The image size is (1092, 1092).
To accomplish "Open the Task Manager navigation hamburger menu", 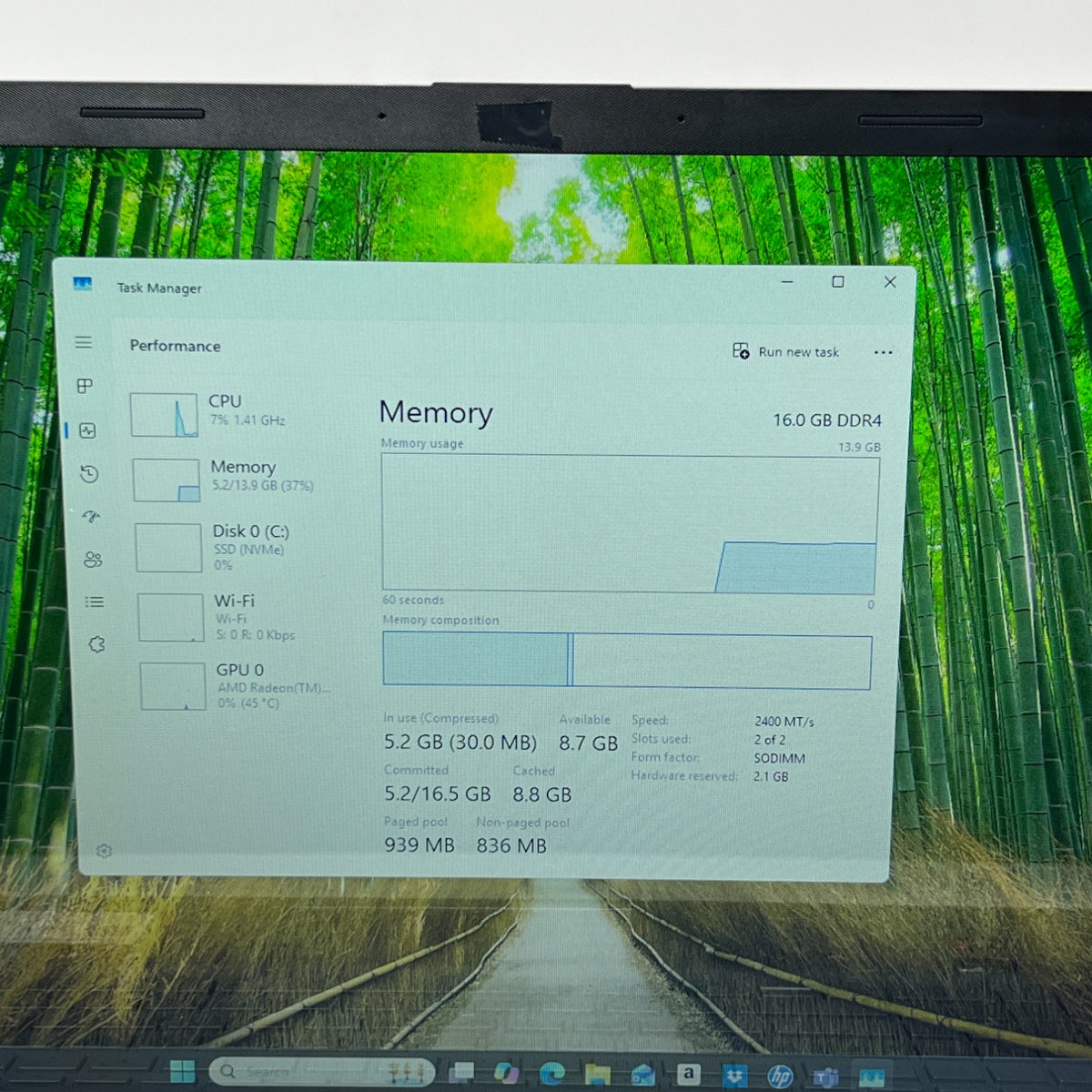I will pos(83,342).
